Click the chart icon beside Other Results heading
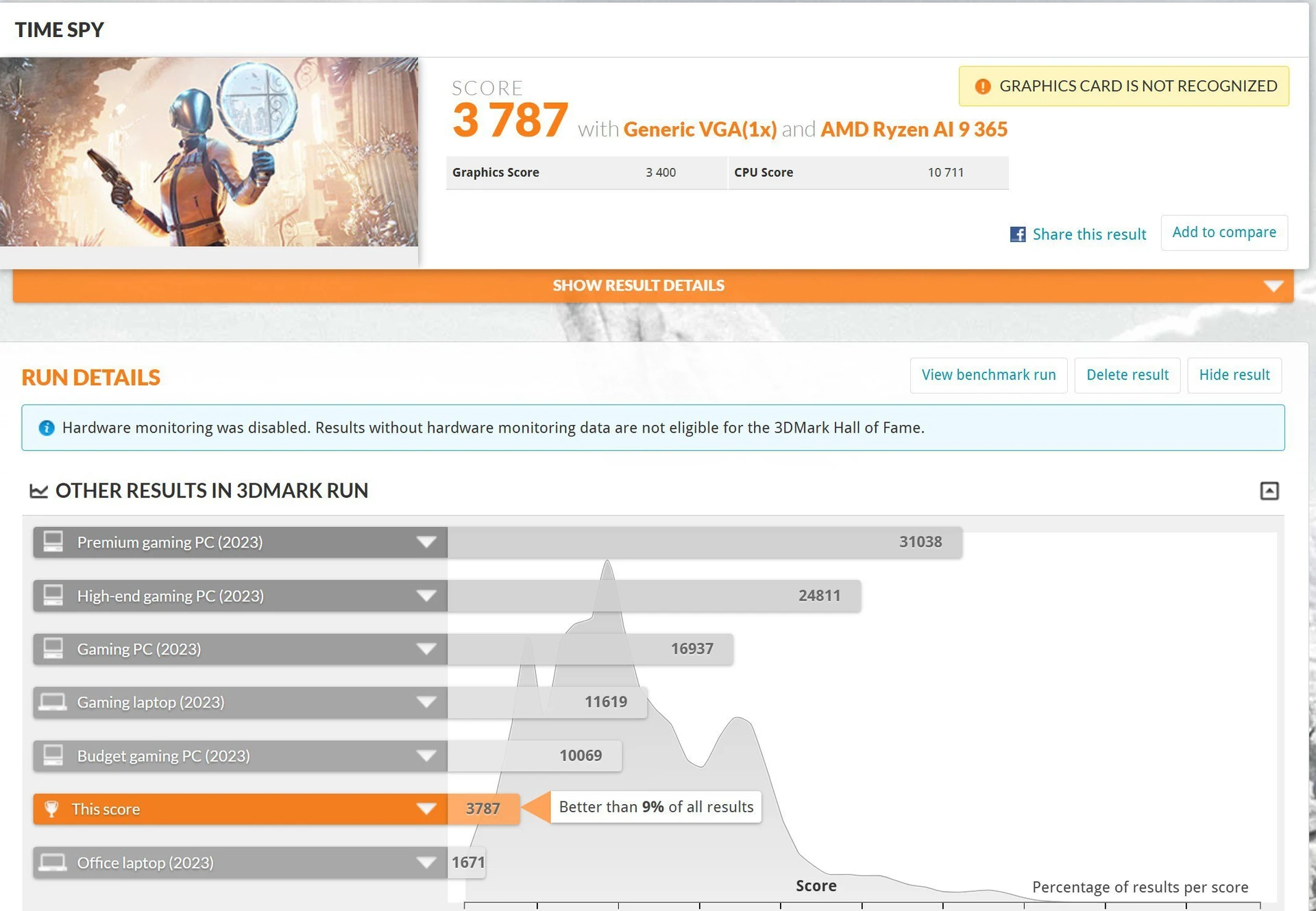1316x911 pixels. pos(38,491)
